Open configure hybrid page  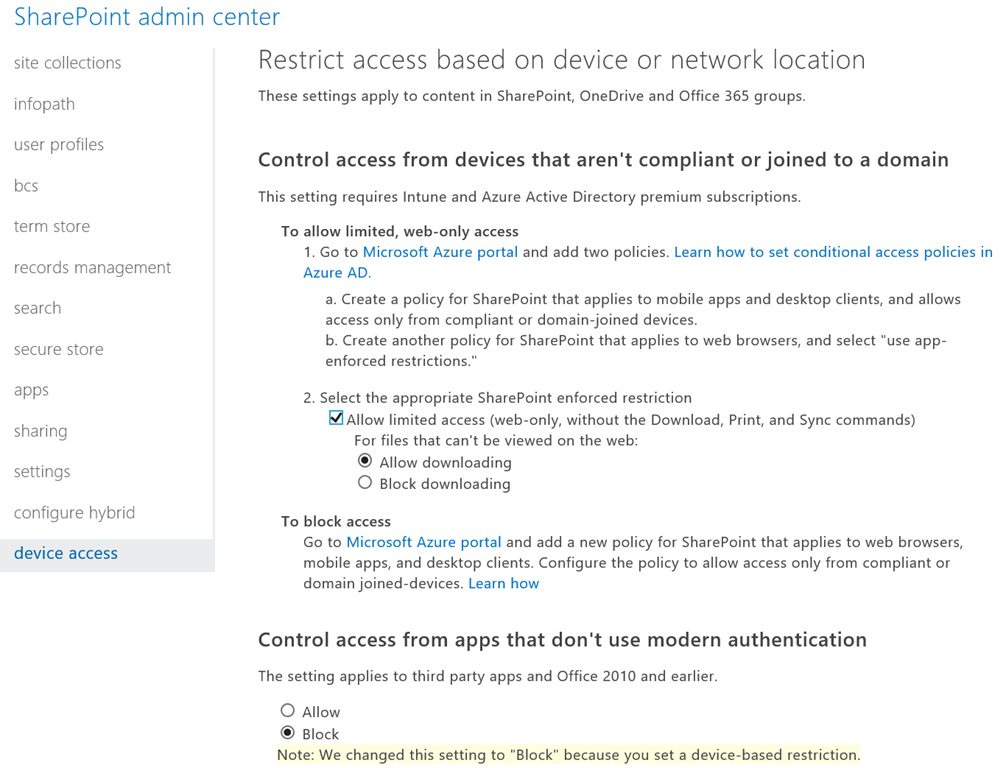(74, 513)
